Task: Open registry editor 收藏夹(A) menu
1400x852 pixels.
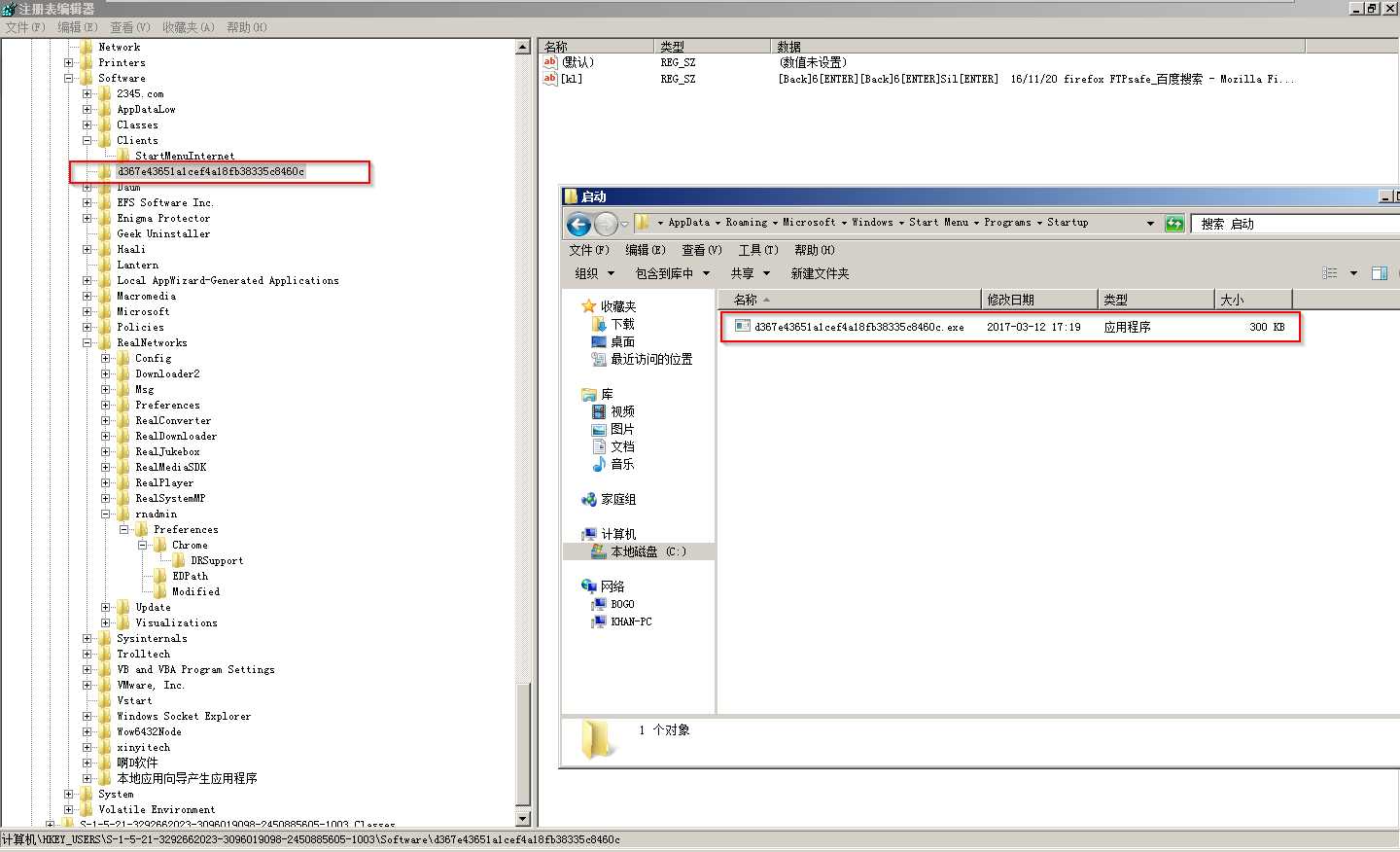Action: 189,27
